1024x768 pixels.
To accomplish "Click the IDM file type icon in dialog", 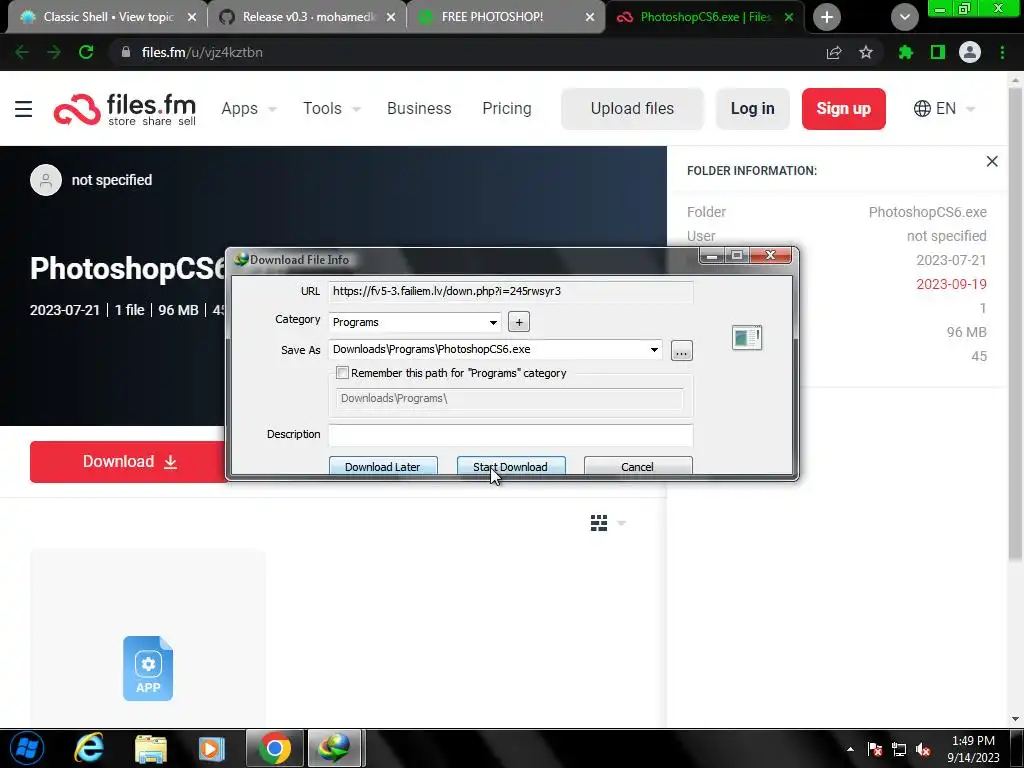I will 747,338.
